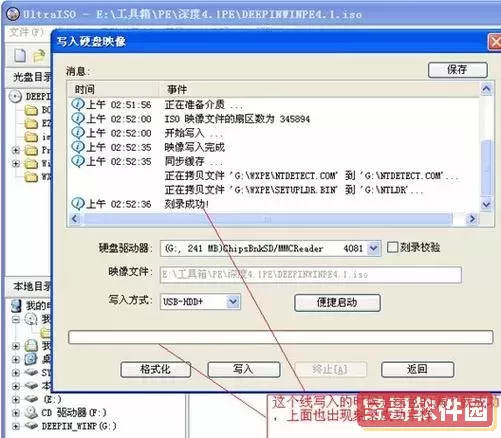Click the 事件 column header

pyautogui.click(x=319, y=89)
